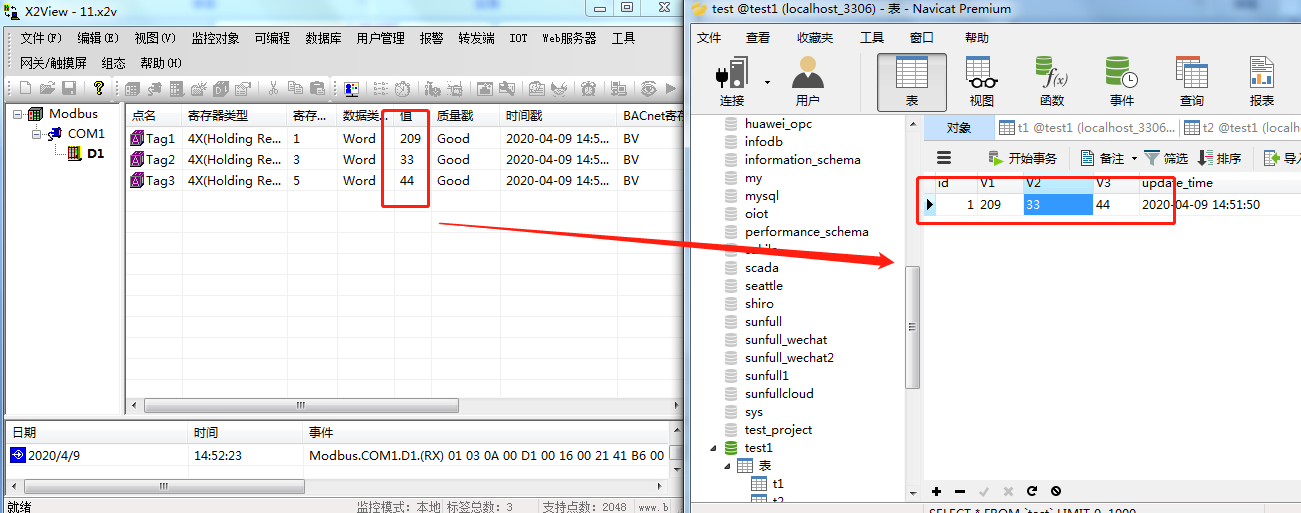The width and height of the screenshot is (1301, 513).
Task: Click the Open folder icon in X2View toolbar
Action: (x=47, y=88)
